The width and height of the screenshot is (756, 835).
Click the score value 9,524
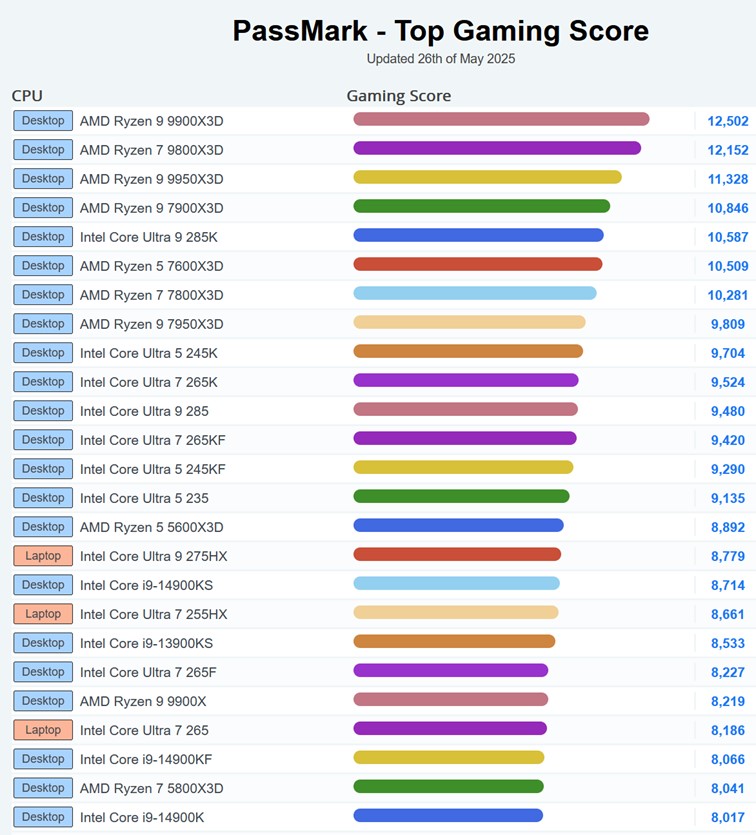click(x=728, y=382)
